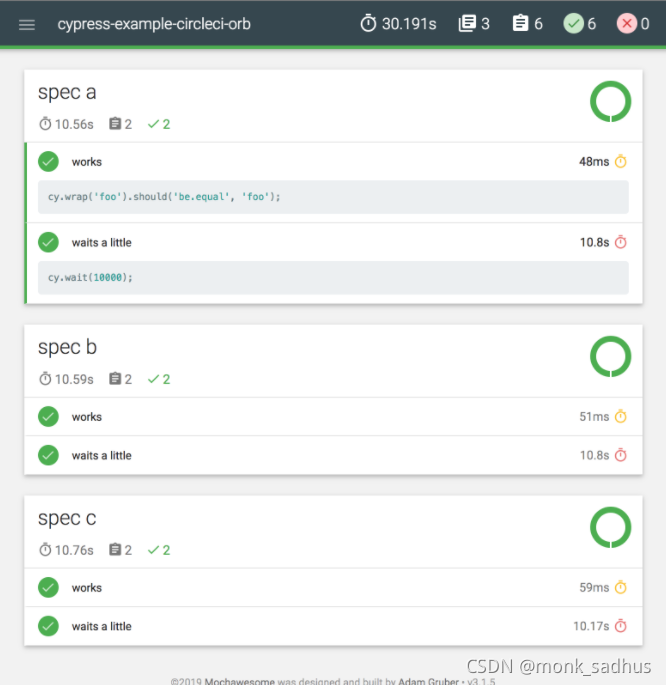Click the spec c passed checkmark icon
The width and height of the screenshot is (666, 685).
pos(153,550)
